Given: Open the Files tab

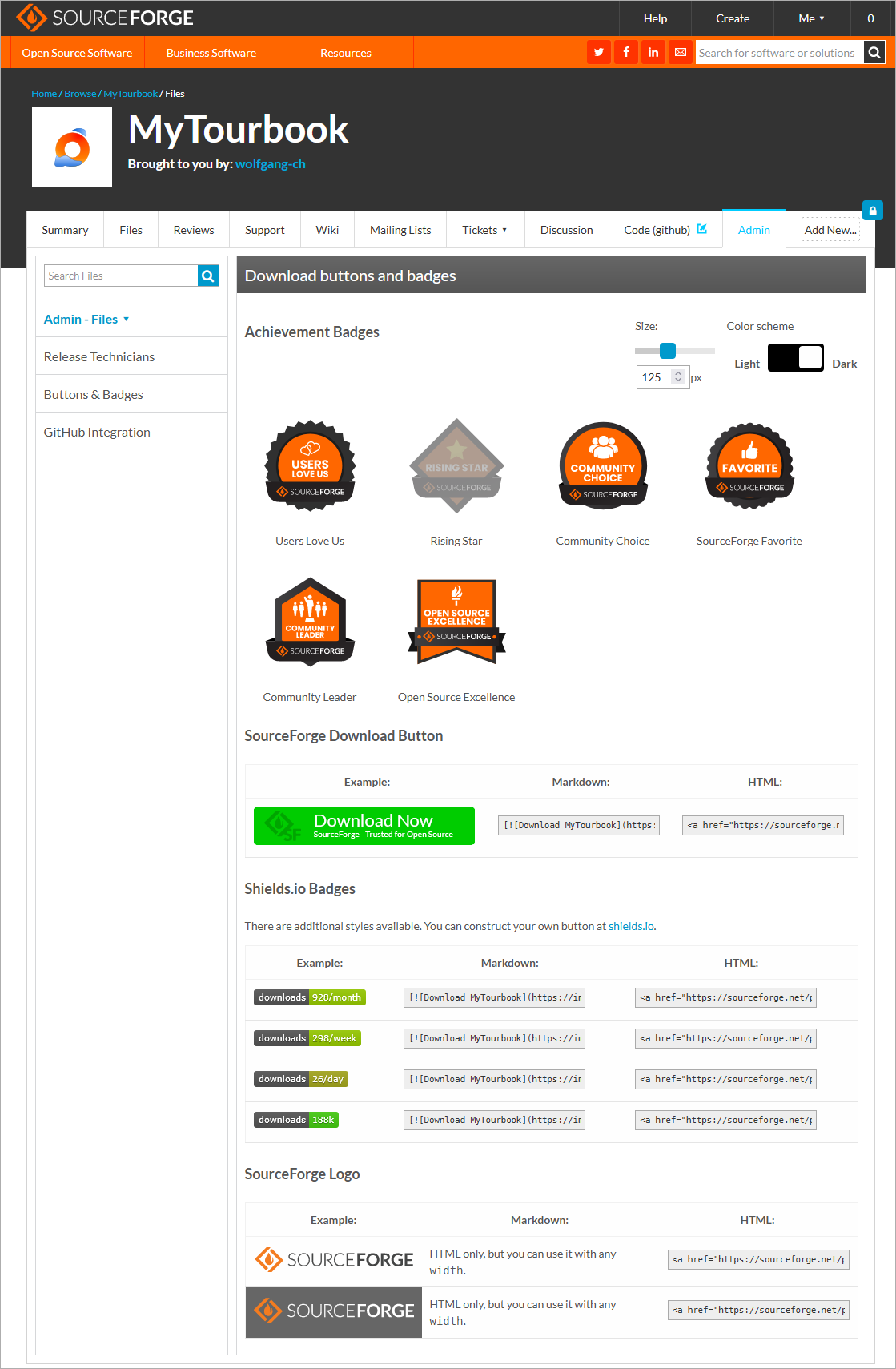Looking at the screenshot, I should 131,230.
